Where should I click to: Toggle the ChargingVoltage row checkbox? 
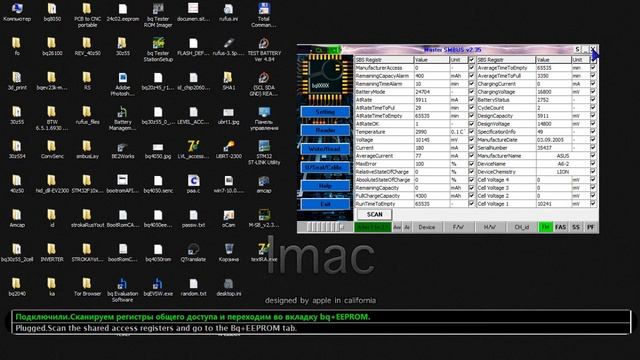pos(593,92)
